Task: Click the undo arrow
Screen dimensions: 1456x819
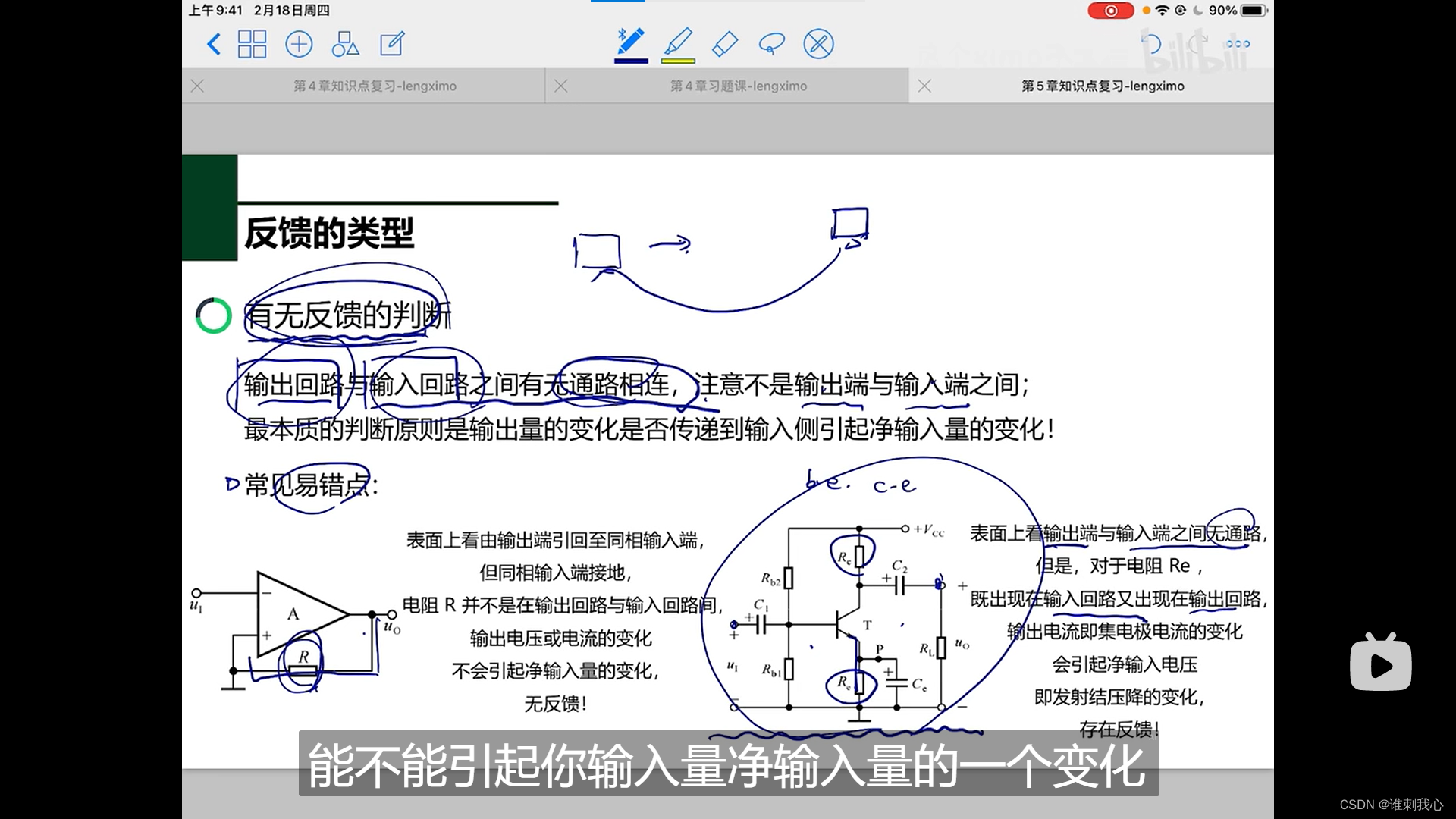Action: 1150,44
